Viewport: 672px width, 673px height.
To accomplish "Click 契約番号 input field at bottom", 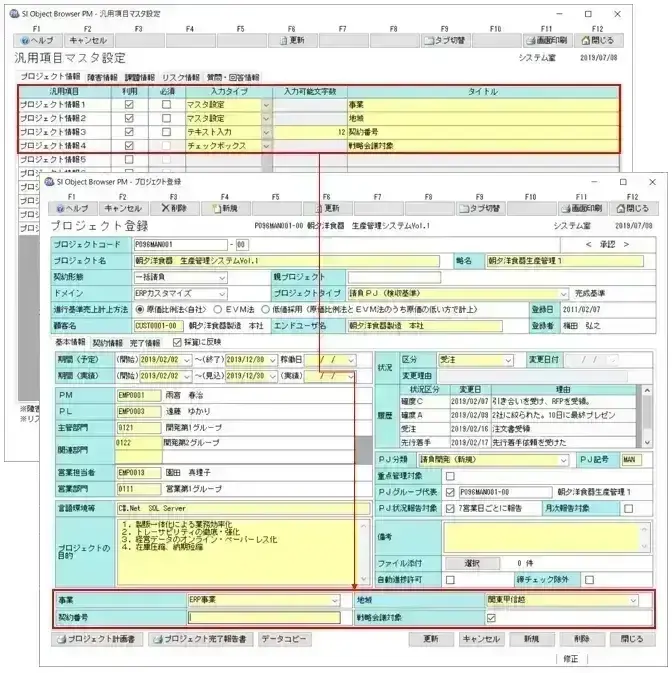I will pos(264,618).
